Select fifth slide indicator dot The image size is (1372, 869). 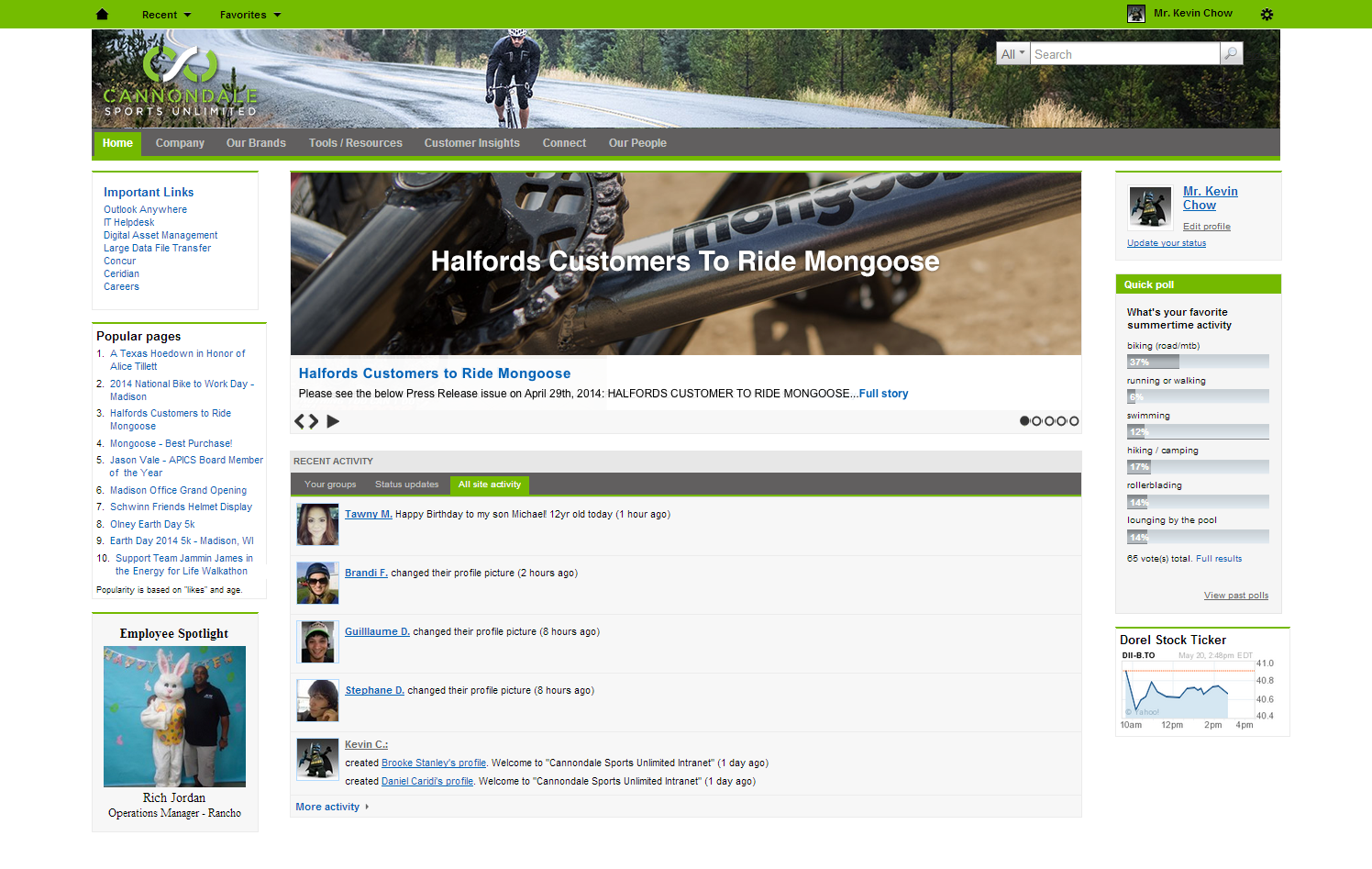click(x=1074, y=421)
